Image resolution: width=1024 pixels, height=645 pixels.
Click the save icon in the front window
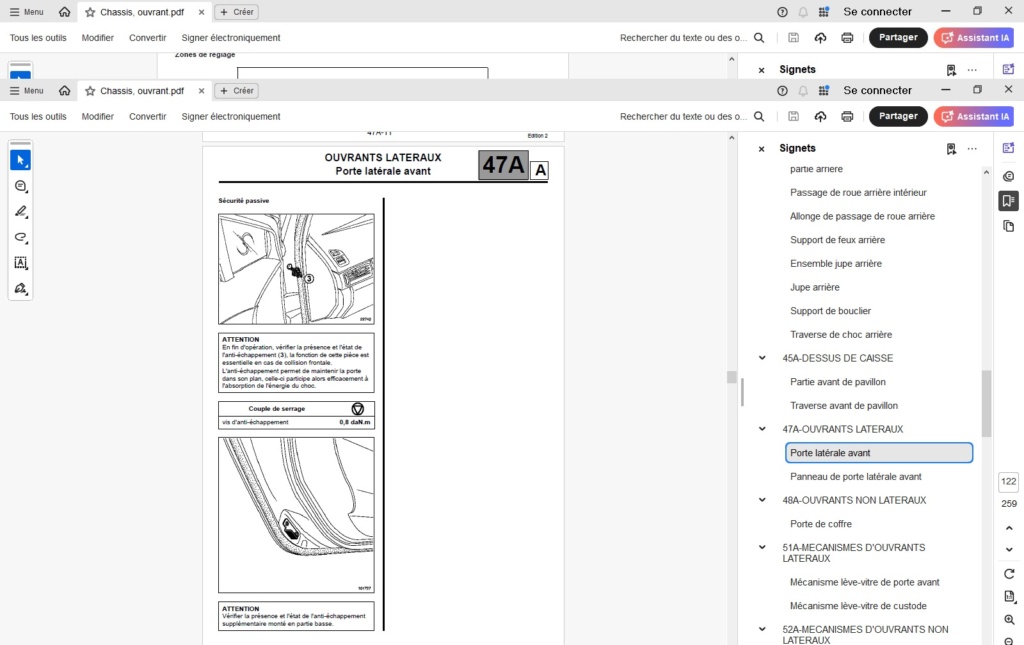click(793, 116)
